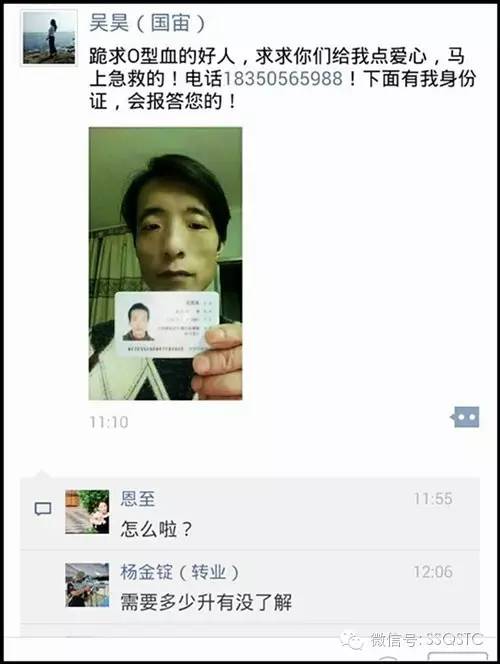Viewport: 500px width, 664px height.
Task: Enlarge the posted photo of the man
Action: click(165, 263)
